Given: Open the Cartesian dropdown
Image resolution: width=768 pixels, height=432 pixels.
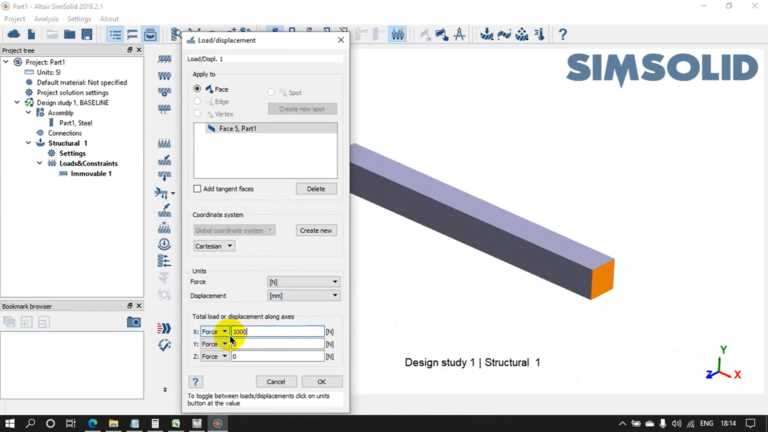Looking at the screenshot, I should click(214, 246).
